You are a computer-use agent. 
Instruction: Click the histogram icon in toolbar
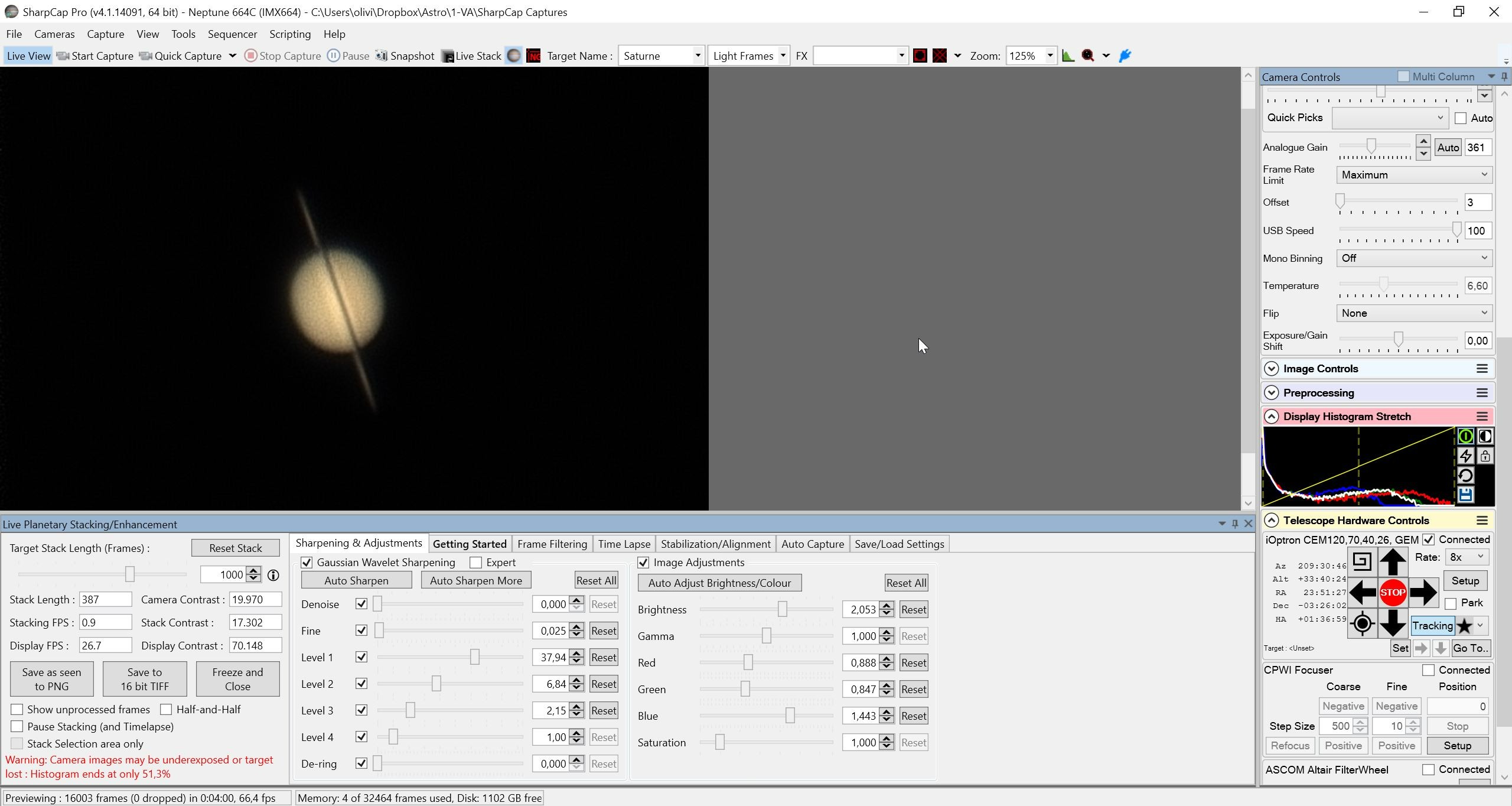point(1068,56)
